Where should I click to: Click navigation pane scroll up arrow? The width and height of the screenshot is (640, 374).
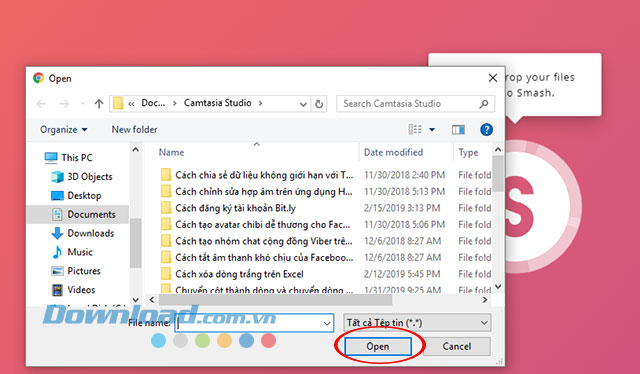pyautogui.click(x=136, y=150)
